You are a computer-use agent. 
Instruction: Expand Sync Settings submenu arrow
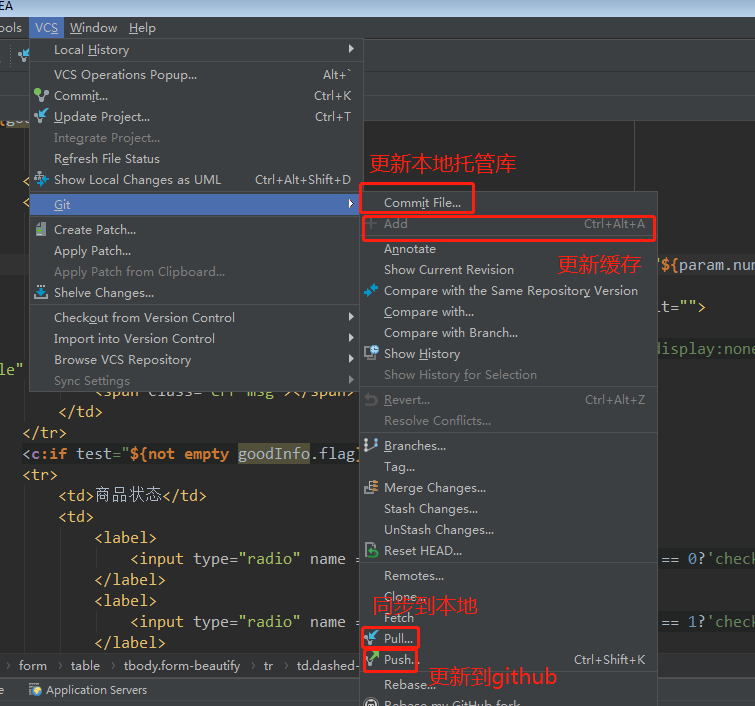[x=351, y=380]
